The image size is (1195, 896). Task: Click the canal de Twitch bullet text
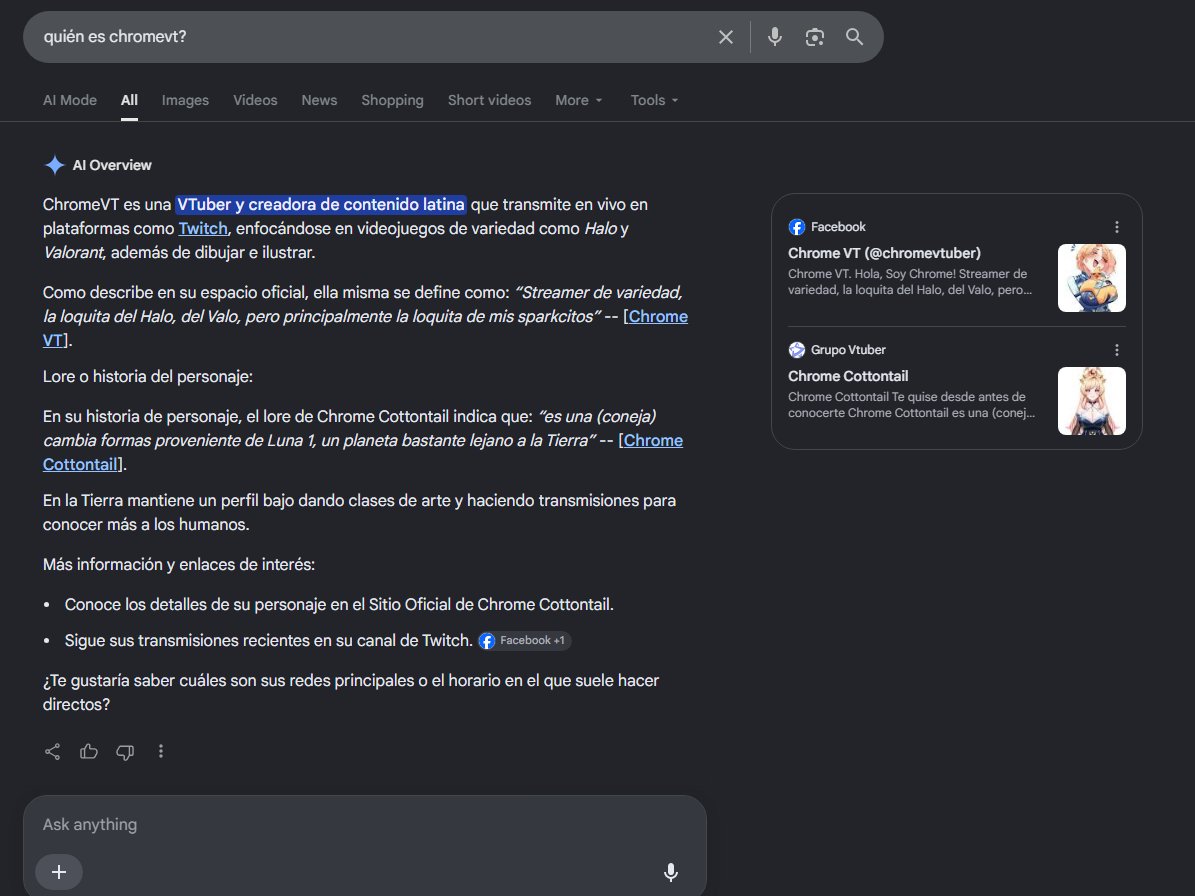(x=269, y=641)
